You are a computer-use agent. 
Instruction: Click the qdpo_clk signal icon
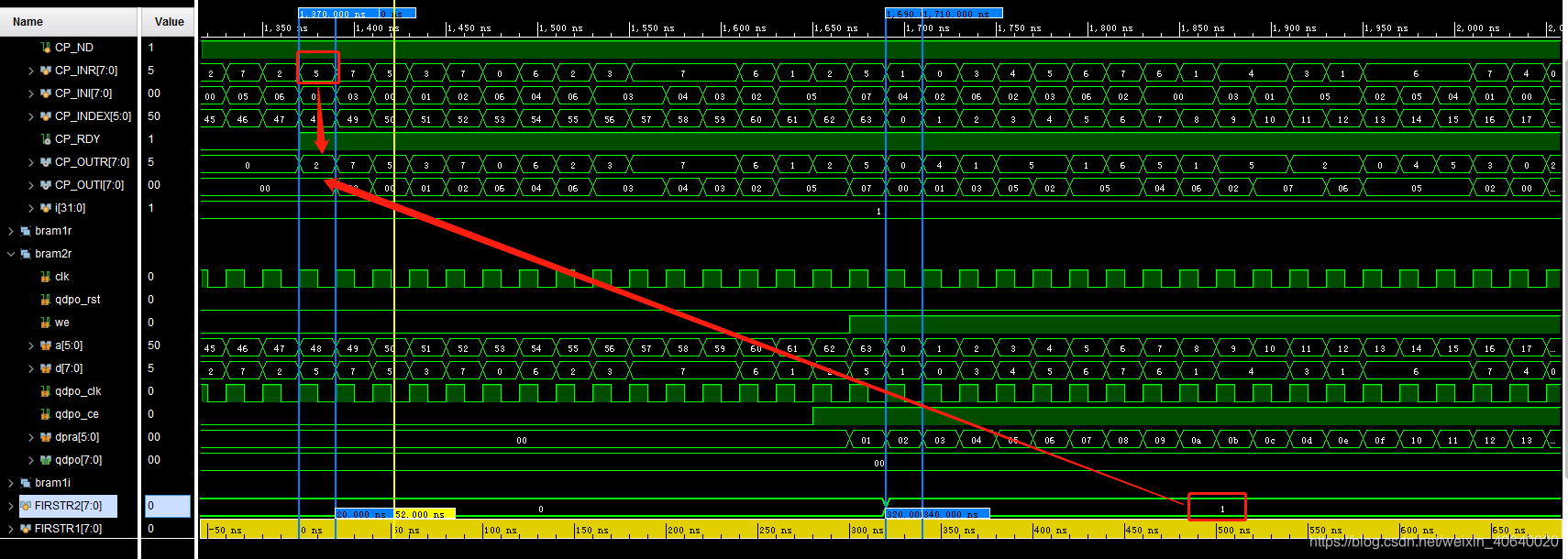tap(46, 391)
